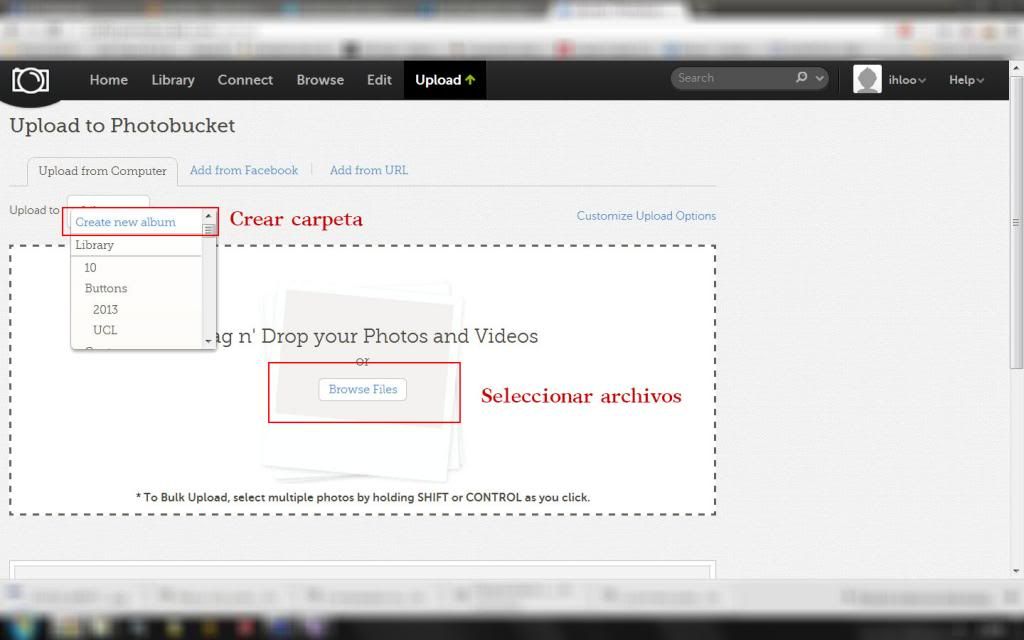Open the Edit menu item
This screenshot has width=1024, height=640.
tap(379, 80)
